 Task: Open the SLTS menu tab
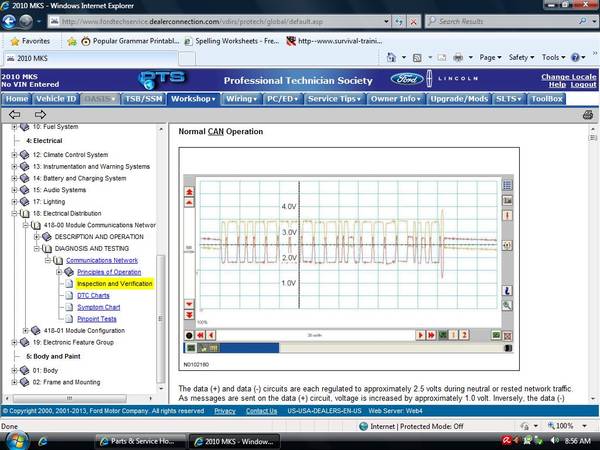[509, 99]
